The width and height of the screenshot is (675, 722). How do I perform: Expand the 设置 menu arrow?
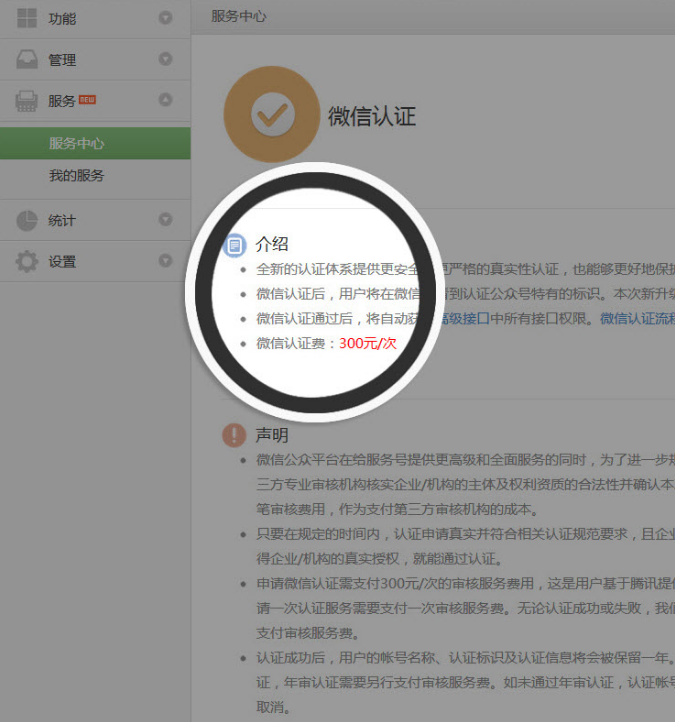pyautogui.click(x=165, y=261)
